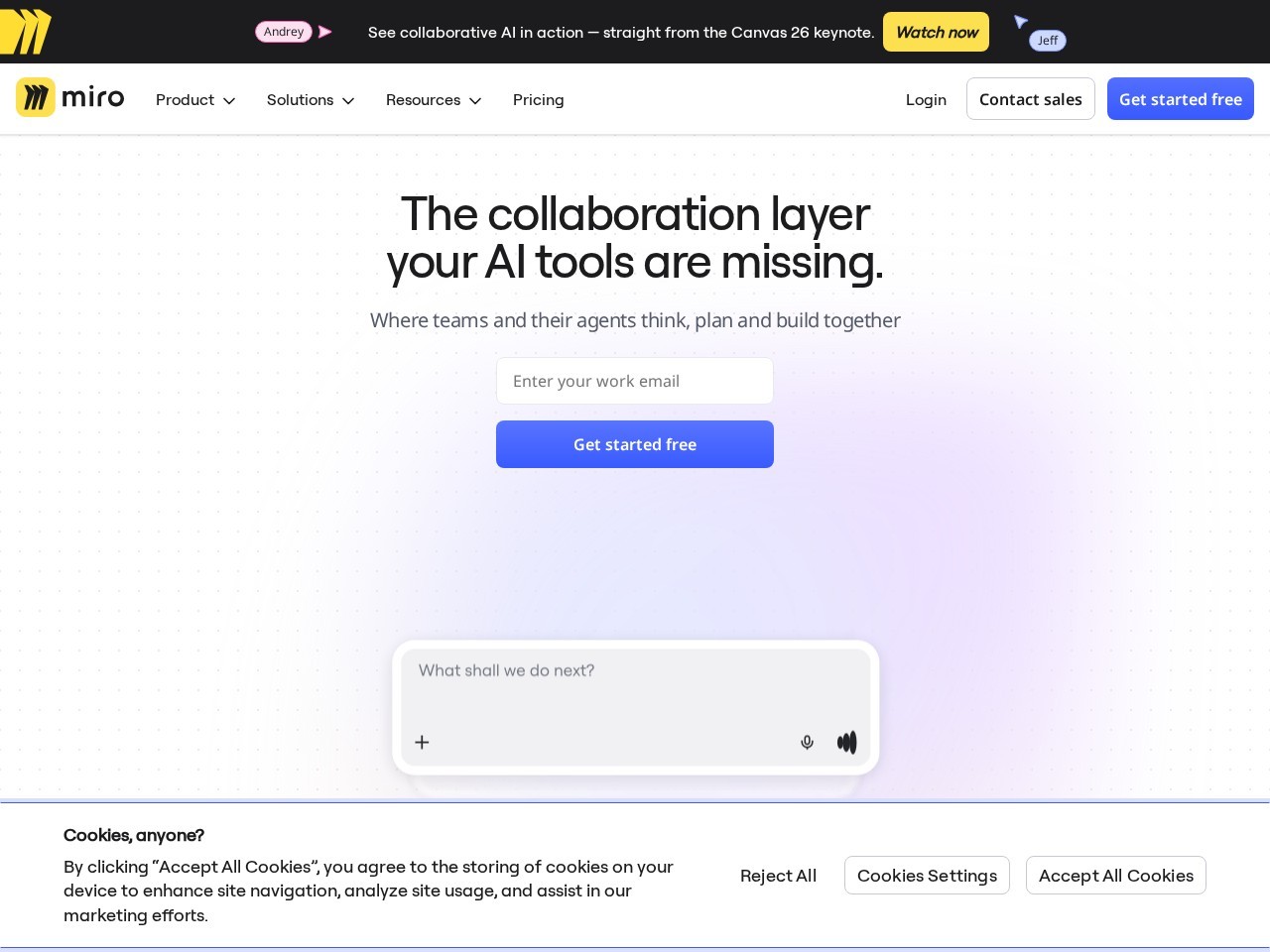Click the work email input field
Screen dimensions: 1270x952
coord(635,381)
